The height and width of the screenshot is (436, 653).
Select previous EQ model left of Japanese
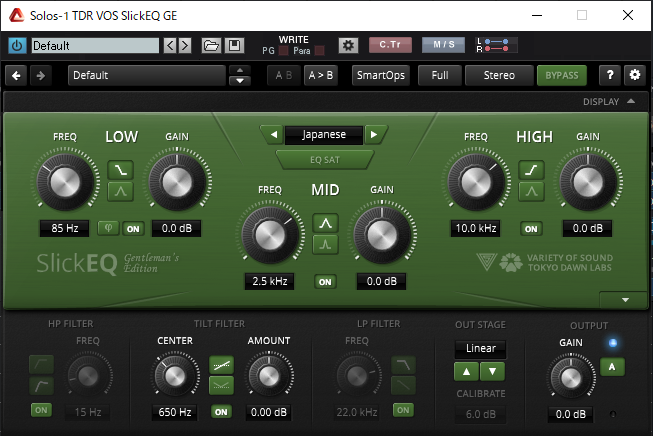coord(273,135)
